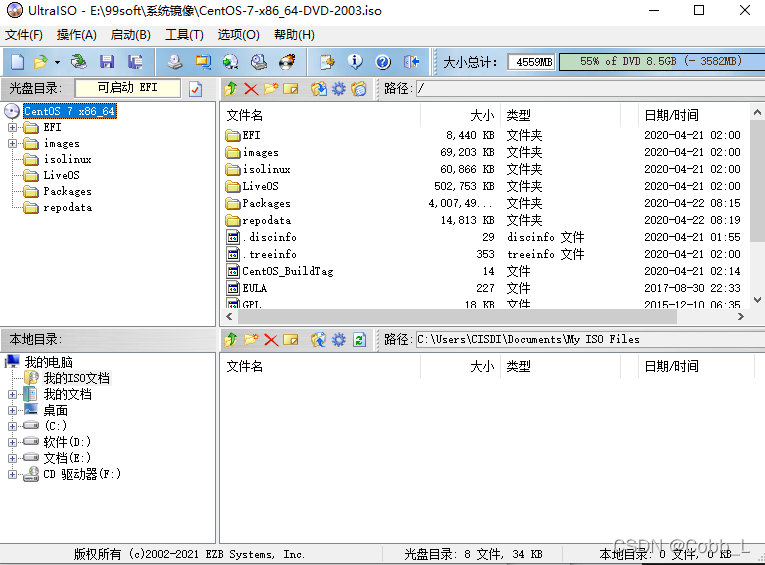Click the Open file folder icon
Image resolution: width=765 pixels, height=565 pixels.
(41, 62)
